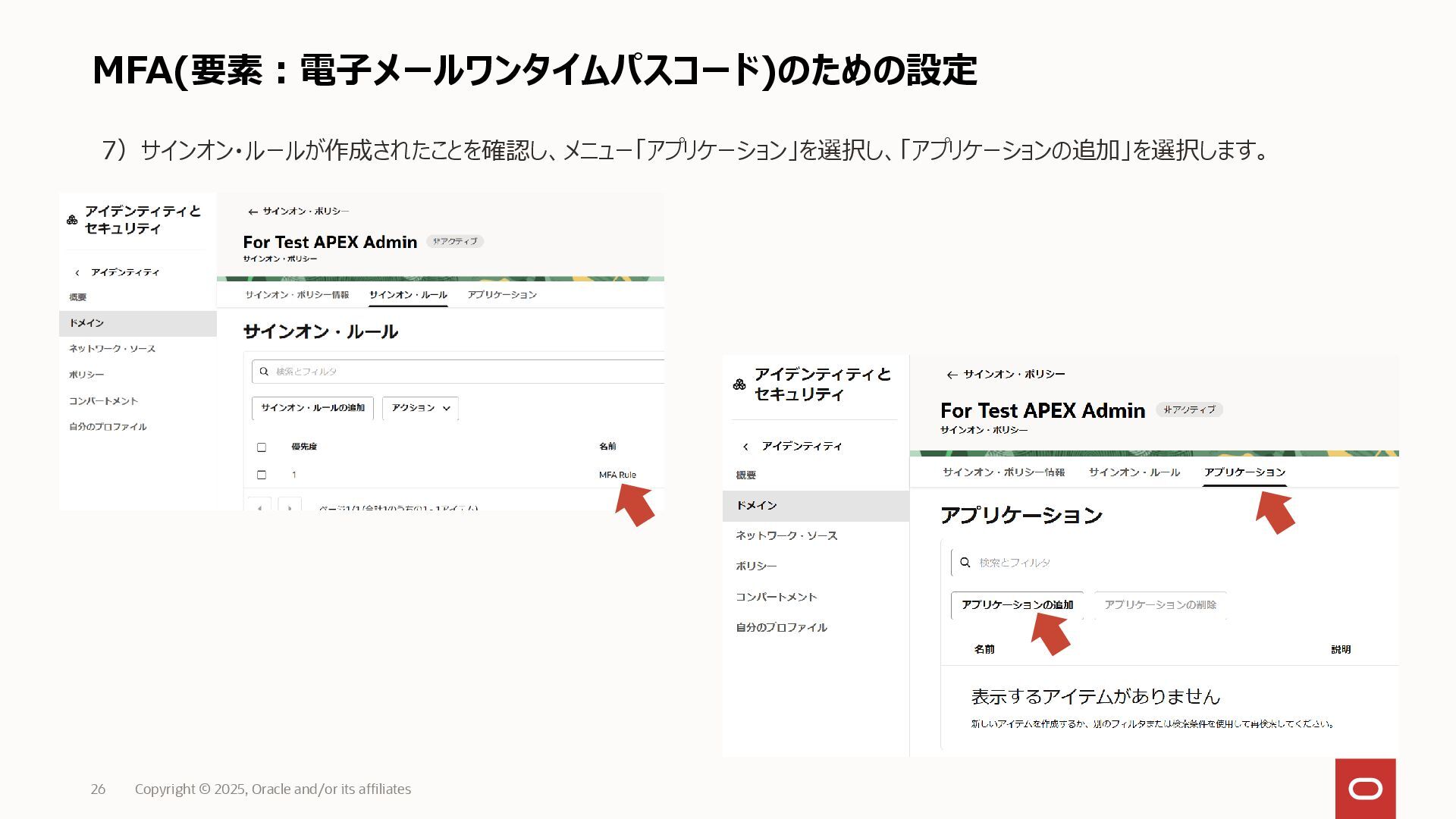Click アプリケーションの追加 button
1456x819 pixels.
click(1017, 605)
